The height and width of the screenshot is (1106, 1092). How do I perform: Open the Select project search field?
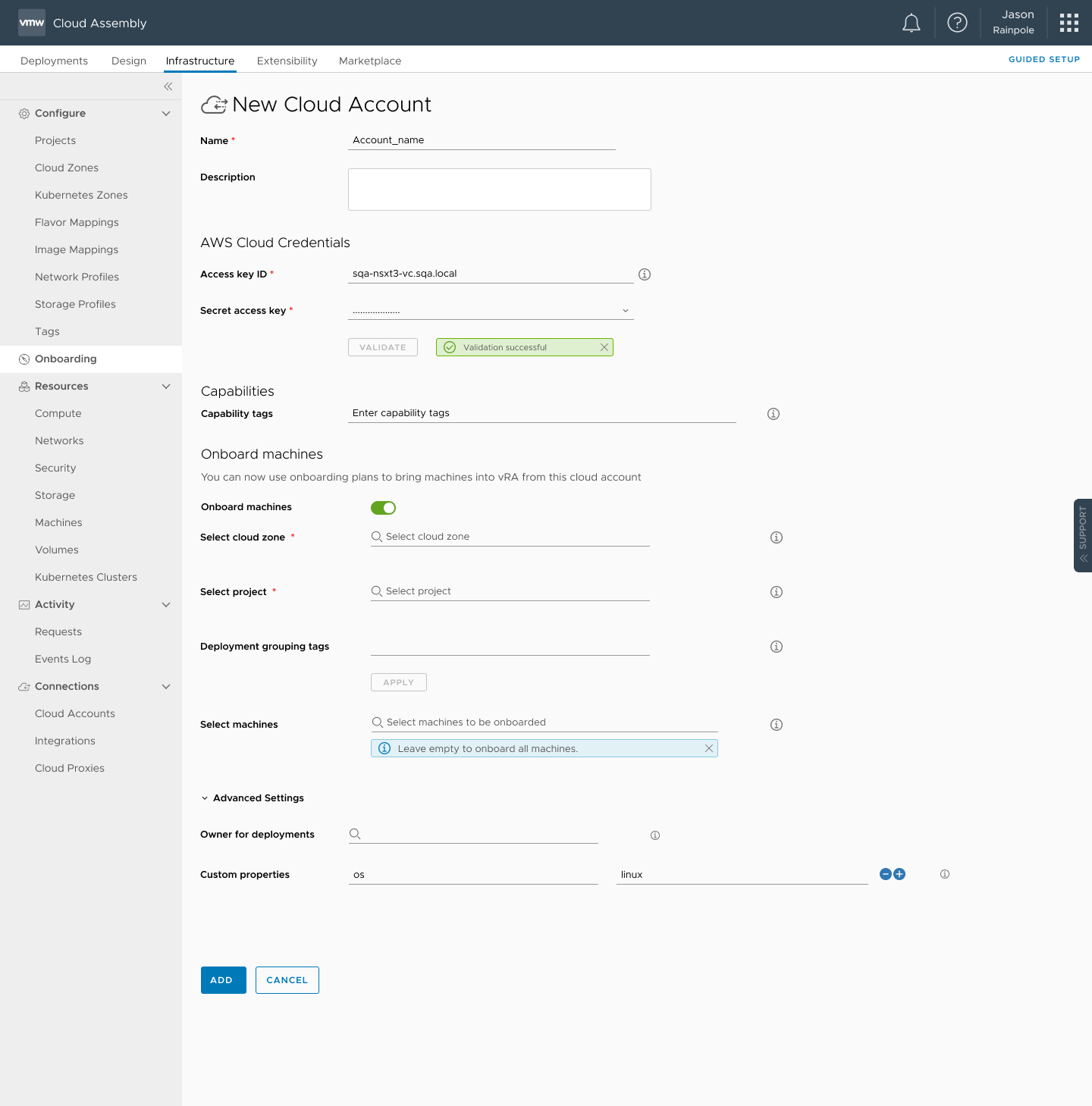pos(510,591)
